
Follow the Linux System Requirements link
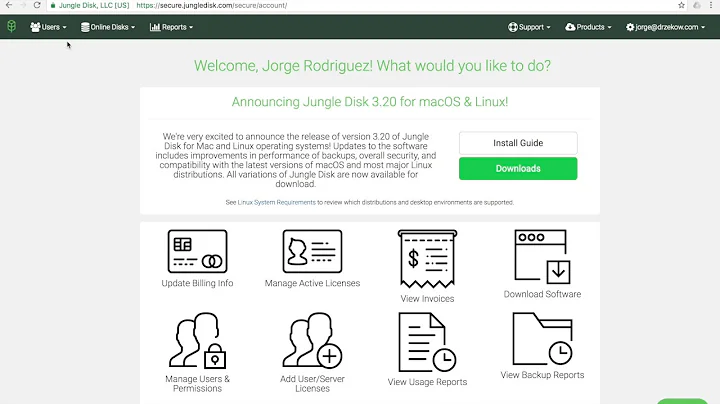click(276, 202)
